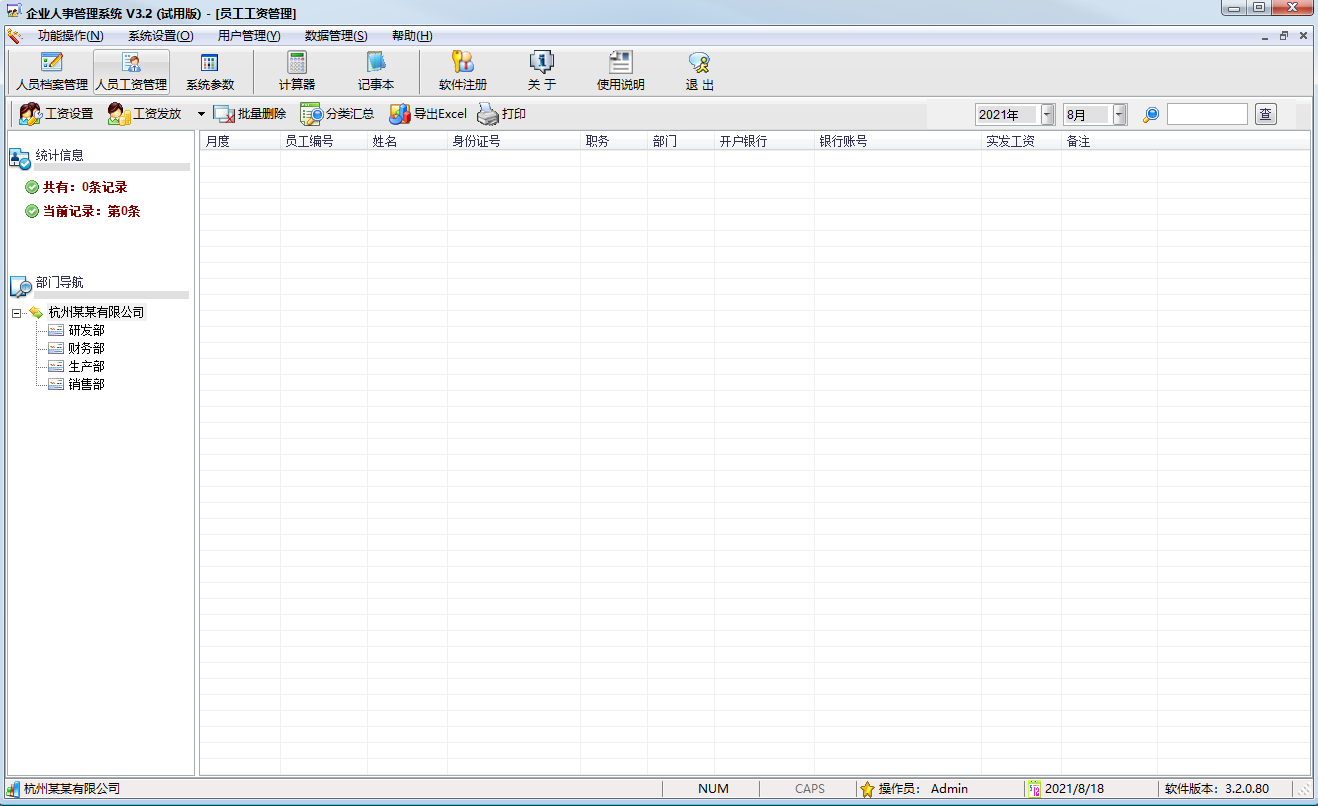
Task: Open the 帮助(H) menu
Action: click(x=412, y=36)
